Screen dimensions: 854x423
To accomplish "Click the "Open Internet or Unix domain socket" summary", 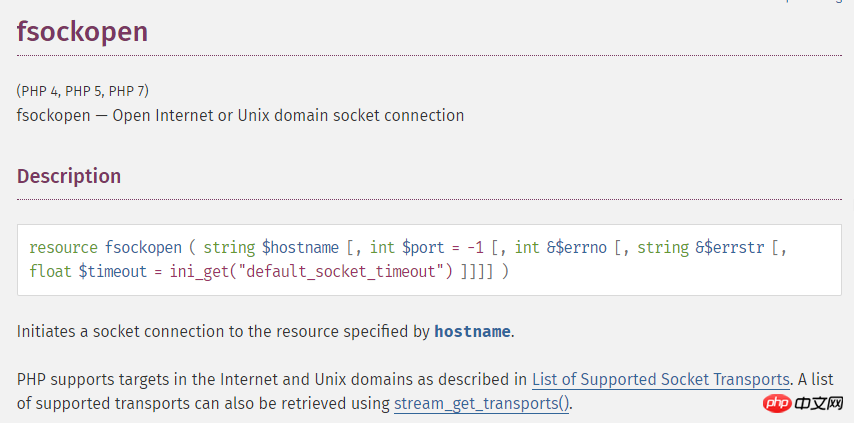I will [240, 115].
